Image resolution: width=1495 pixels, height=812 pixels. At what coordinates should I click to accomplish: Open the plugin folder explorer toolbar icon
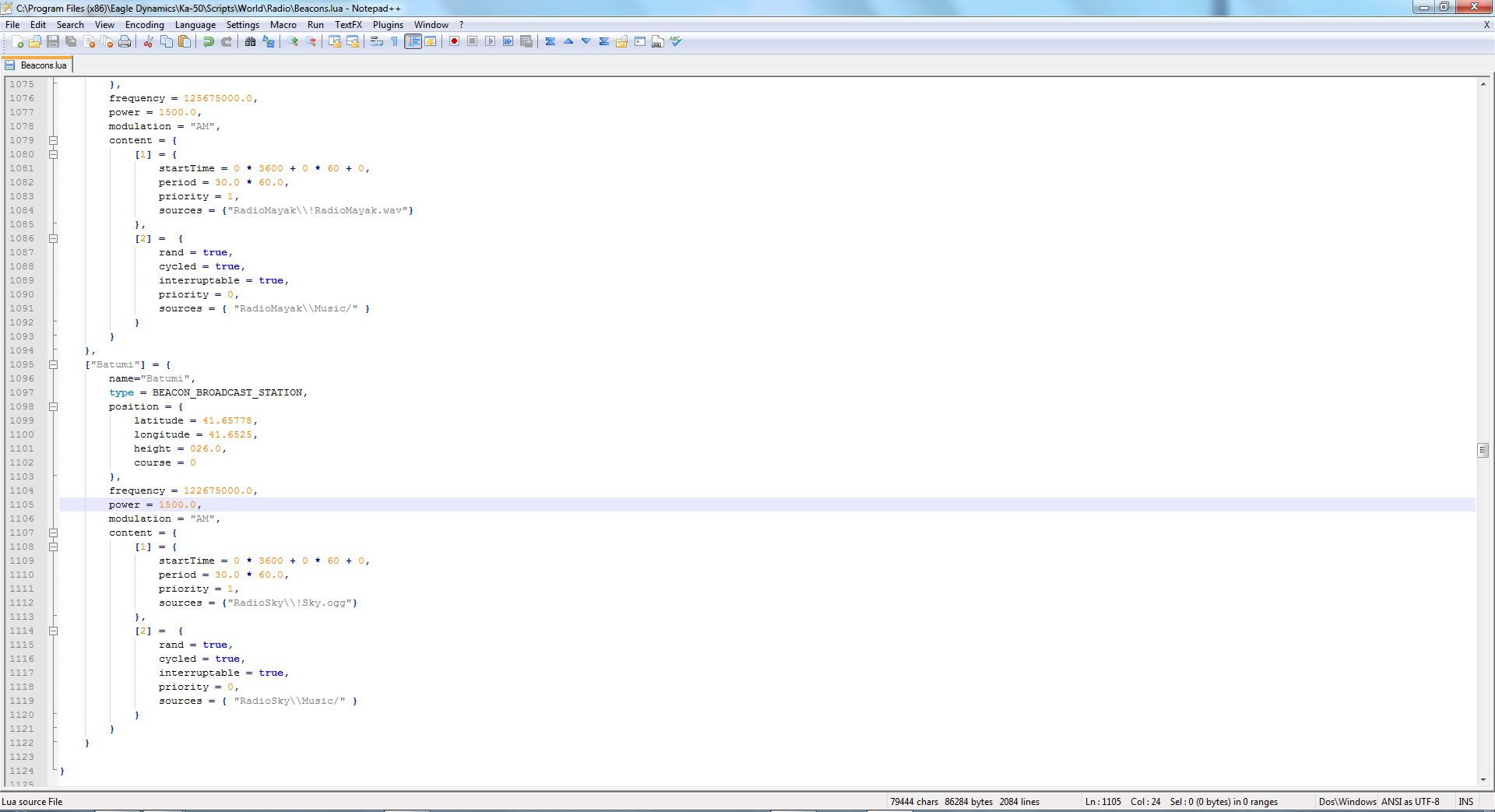(x=621, y=42)
